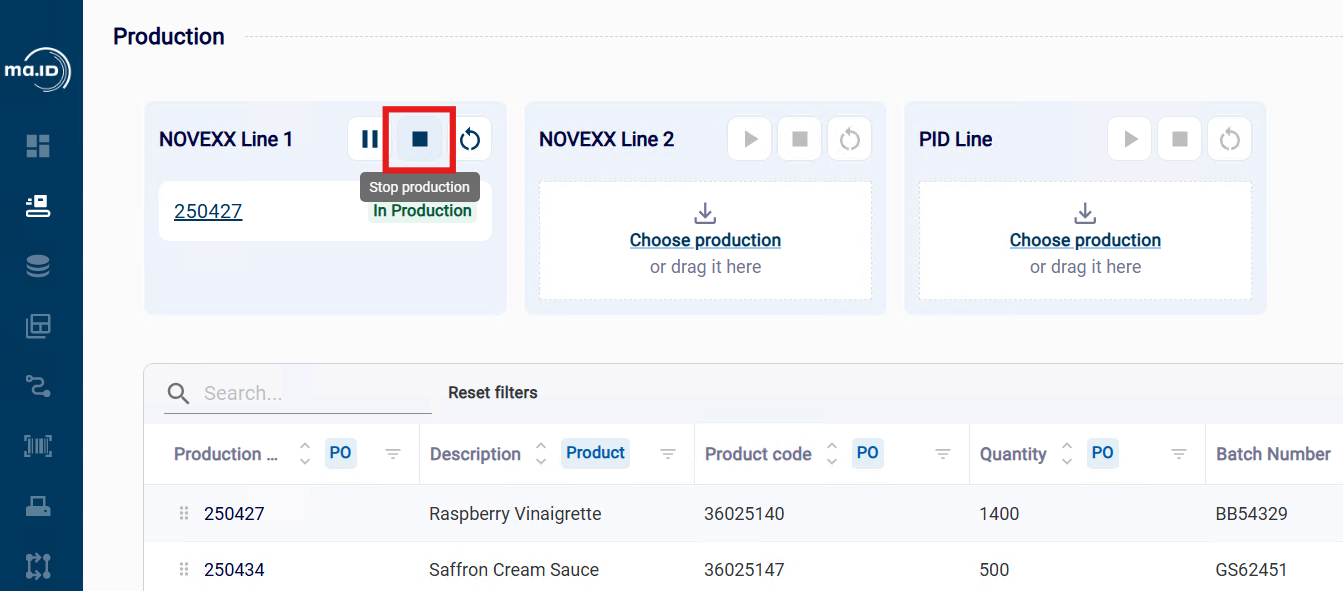Screen dimensions: 1343x591
Task: Toggle the PO tag on Production column
Action: (x=340, y=453)
